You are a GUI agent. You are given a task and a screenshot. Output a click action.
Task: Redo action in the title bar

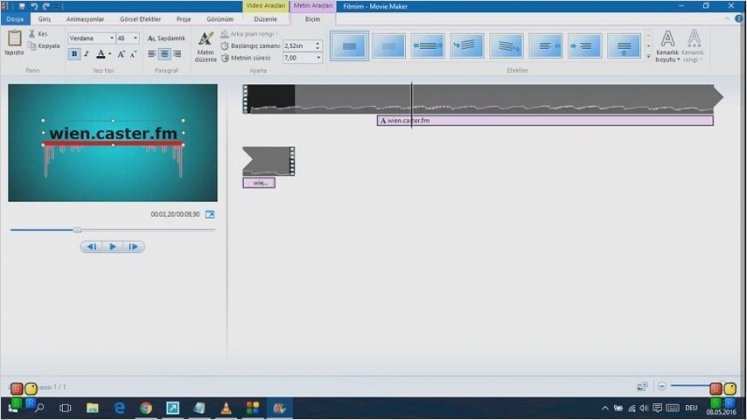pyautogui.click(x=46, y=6)
